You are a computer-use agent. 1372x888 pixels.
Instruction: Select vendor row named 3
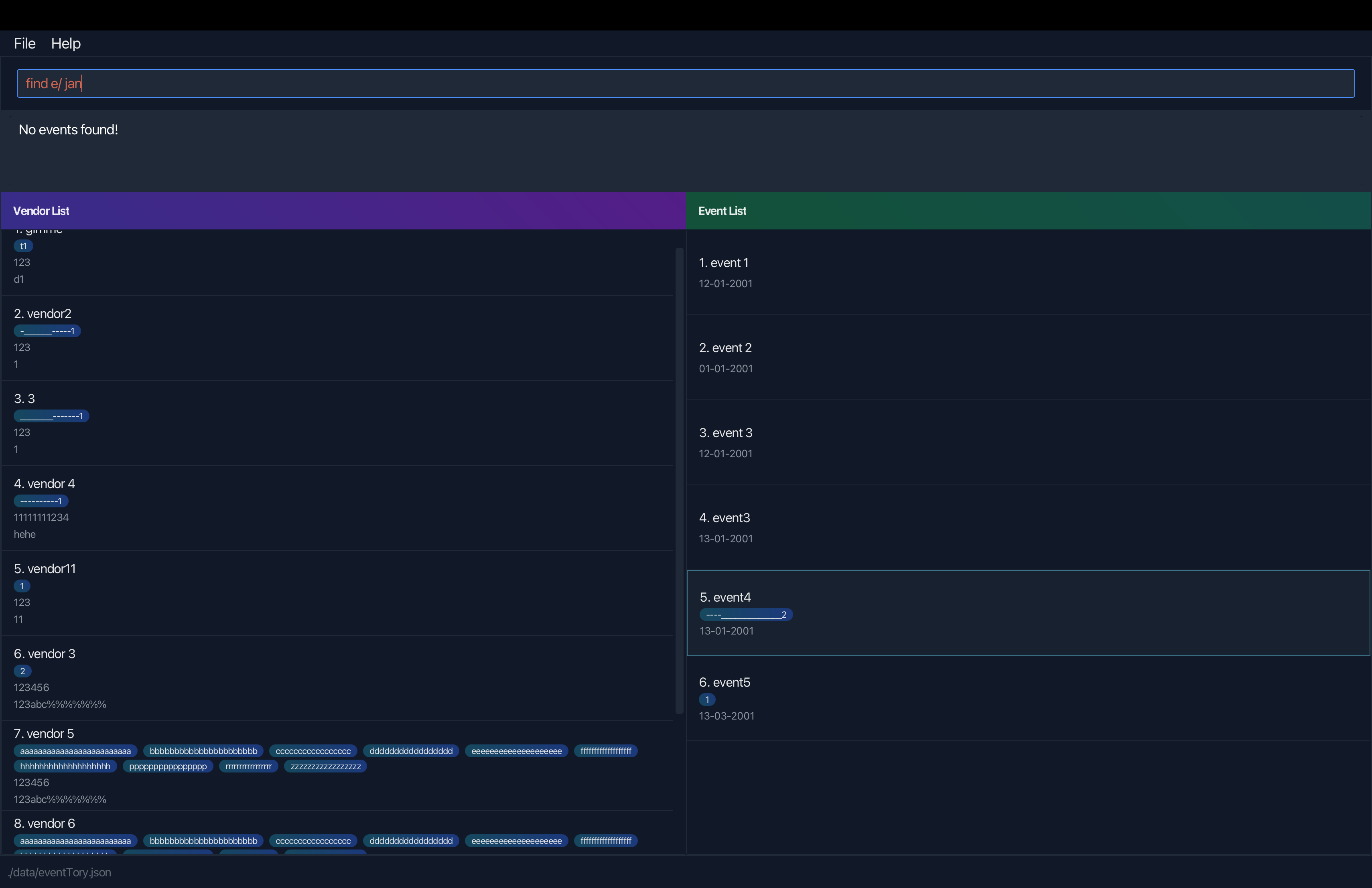tap(337, 423)
